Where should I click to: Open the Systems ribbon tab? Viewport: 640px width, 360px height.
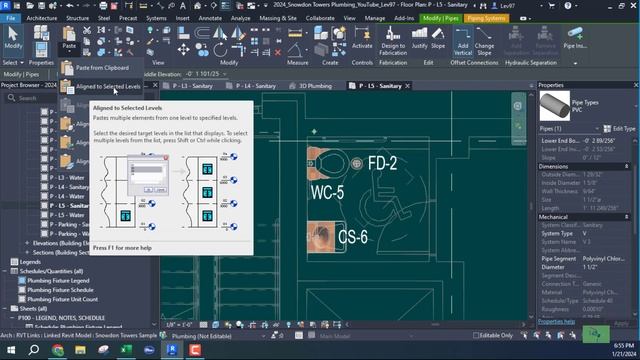[x=156, y=18]
